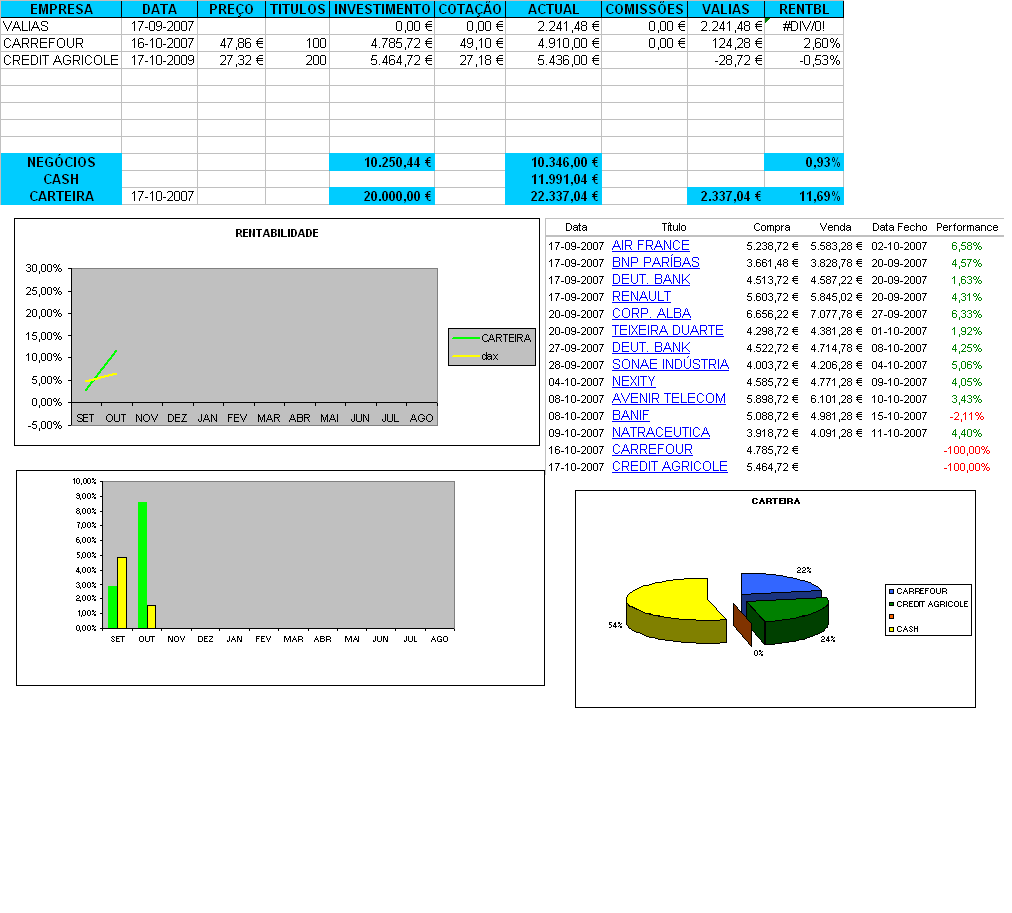
Task: Click the CARREFOUR blue legend swatch
Action: coord(891,591)
